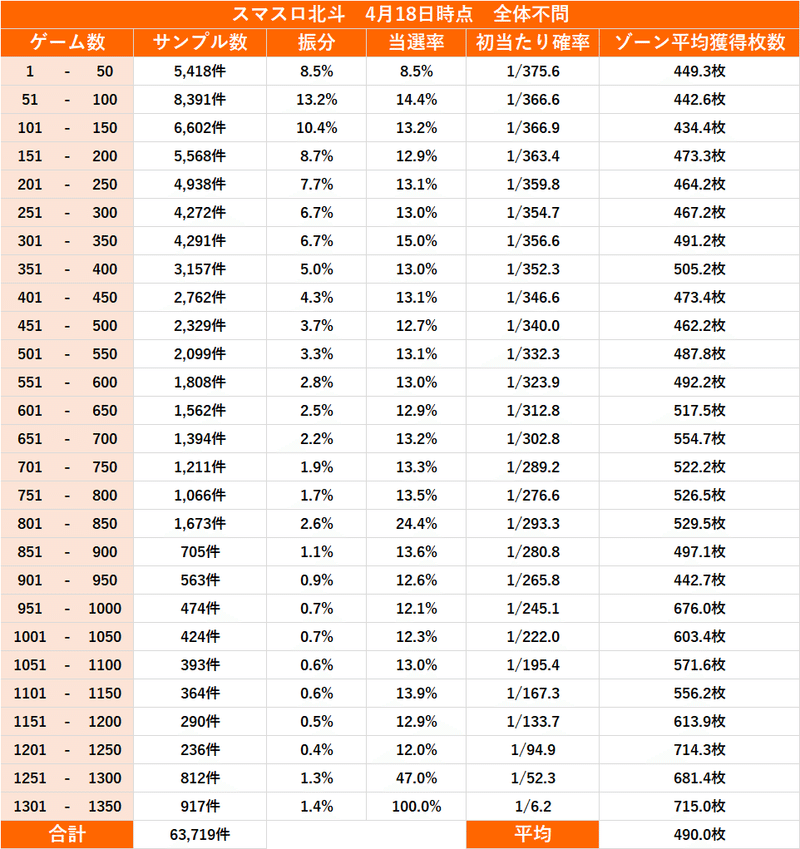The width and height of the screenshot is (800, 849).
Task: Select the サンプル数 column header
Action: click(200, 42)
